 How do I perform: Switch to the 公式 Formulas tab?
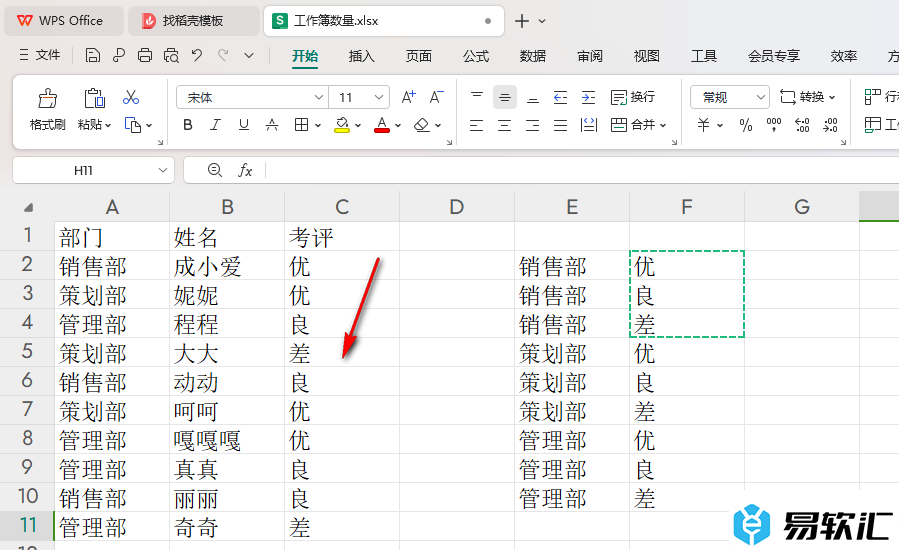click(x=476, y=56)
